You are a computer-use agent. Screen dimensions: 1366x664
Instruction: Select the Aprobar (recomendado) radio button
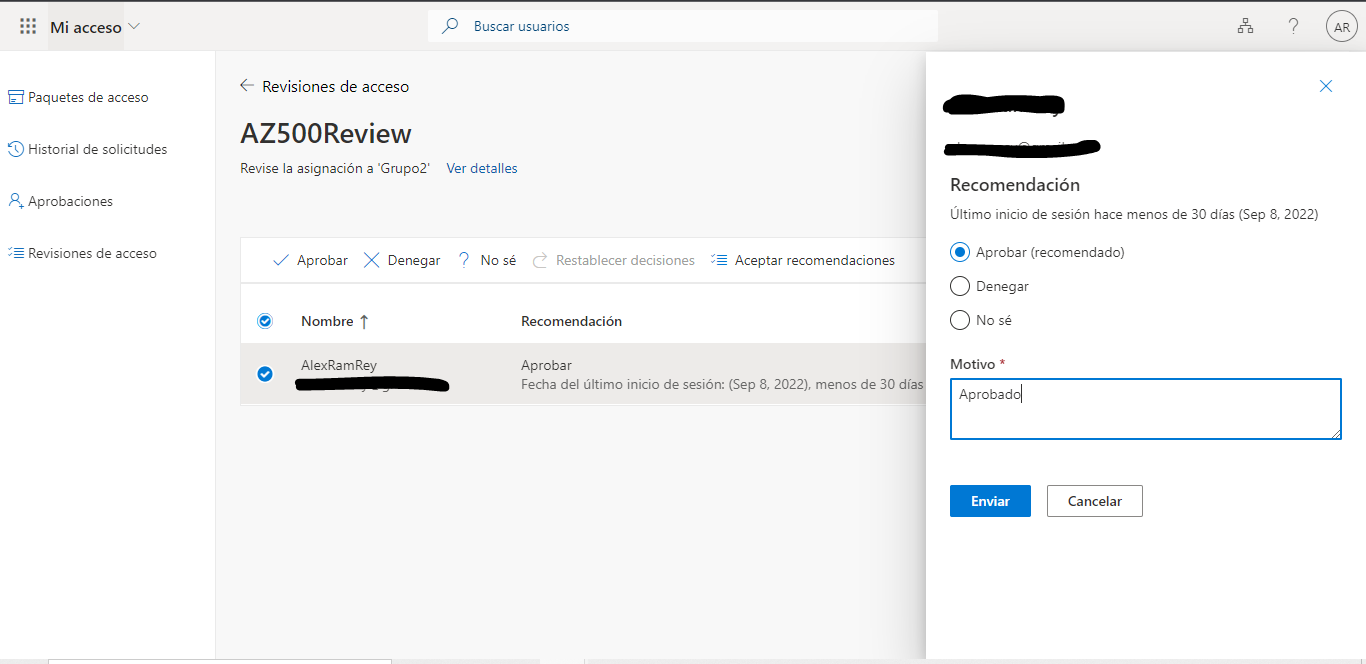pyautogui.click(x=960, y=252)
